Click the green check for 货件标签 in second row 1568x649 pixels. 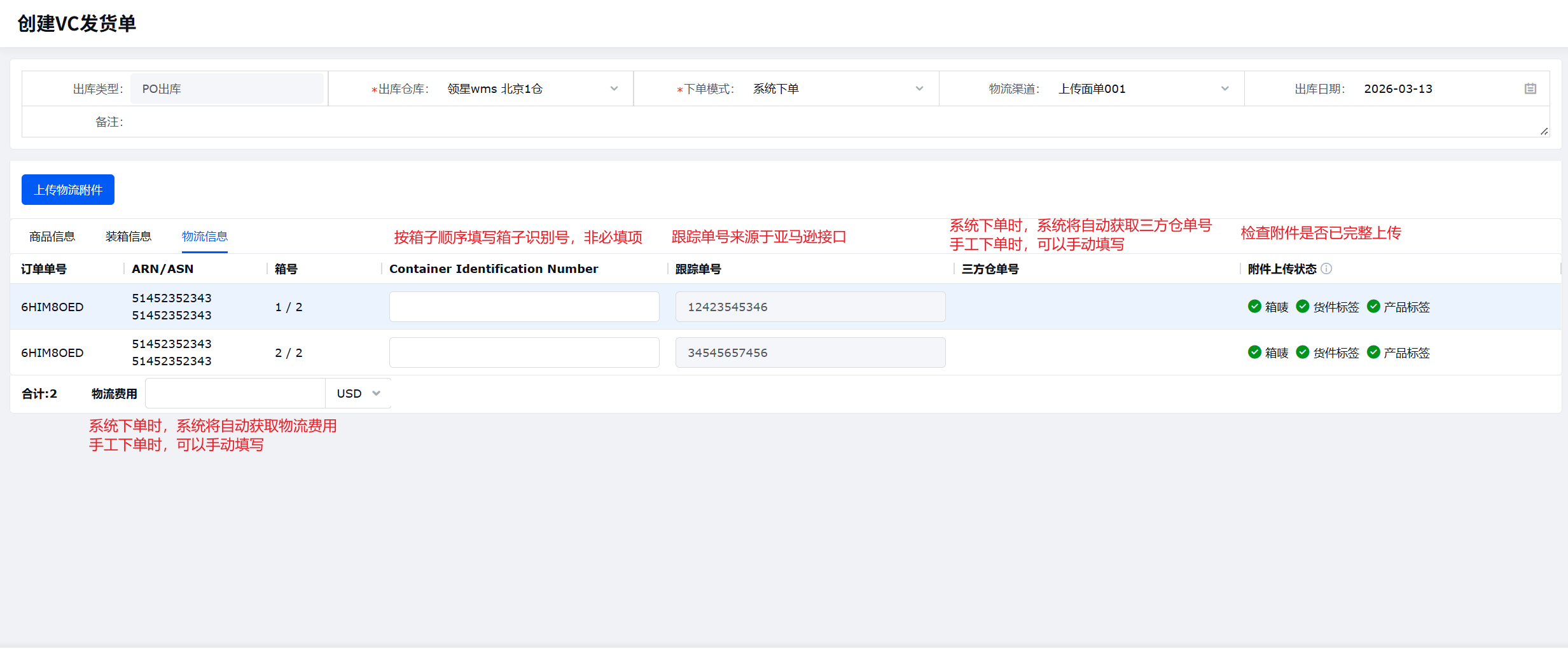coord(1303,352)
